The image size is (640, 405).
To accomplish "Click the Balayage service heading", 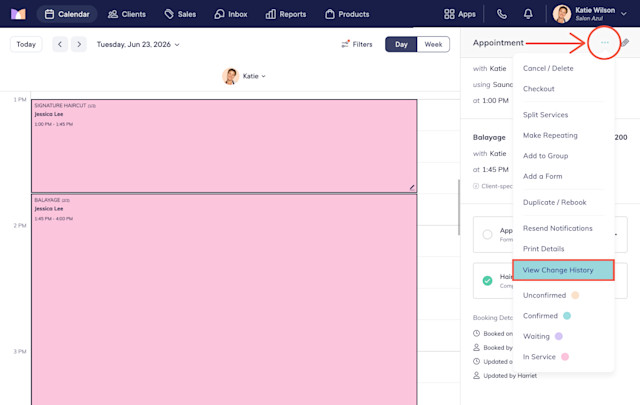I will (x=489, y=137).
